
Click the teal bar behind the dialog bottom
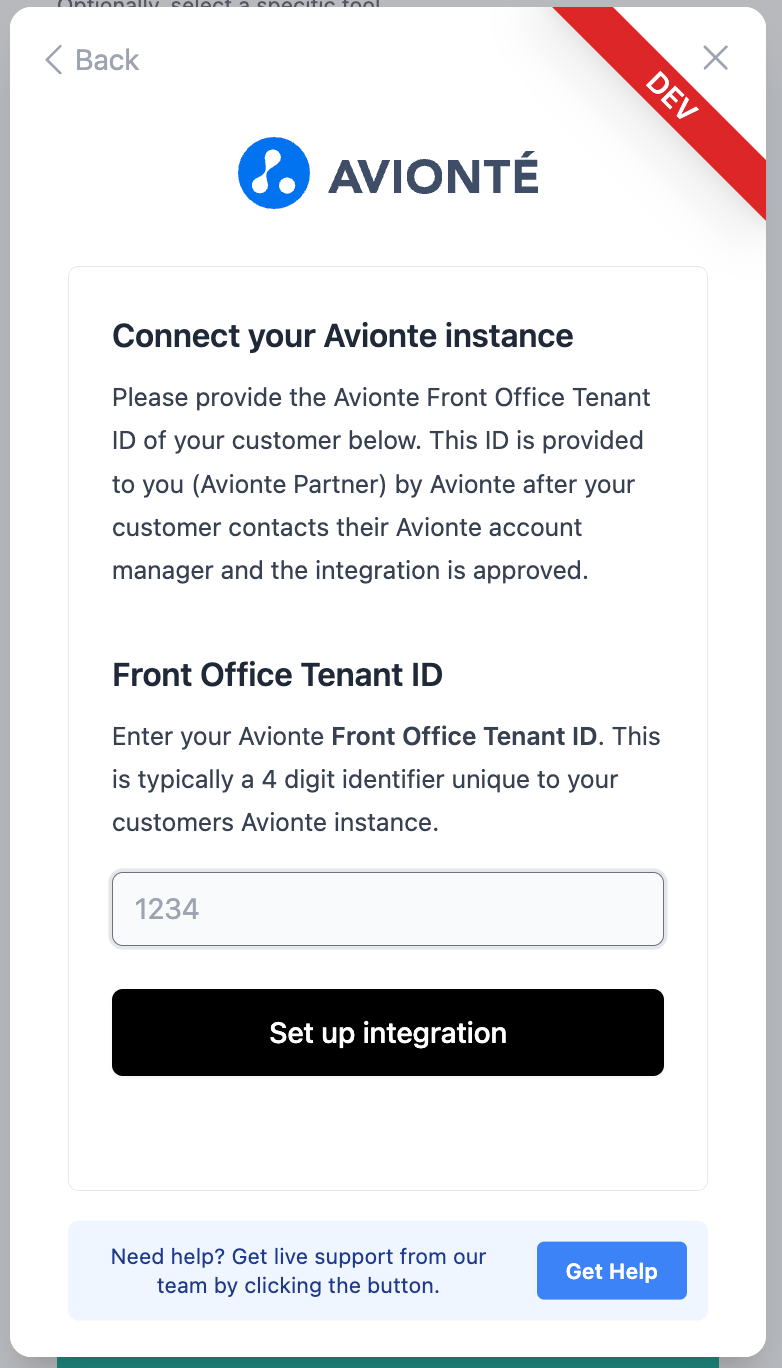tap(388, 1362)
